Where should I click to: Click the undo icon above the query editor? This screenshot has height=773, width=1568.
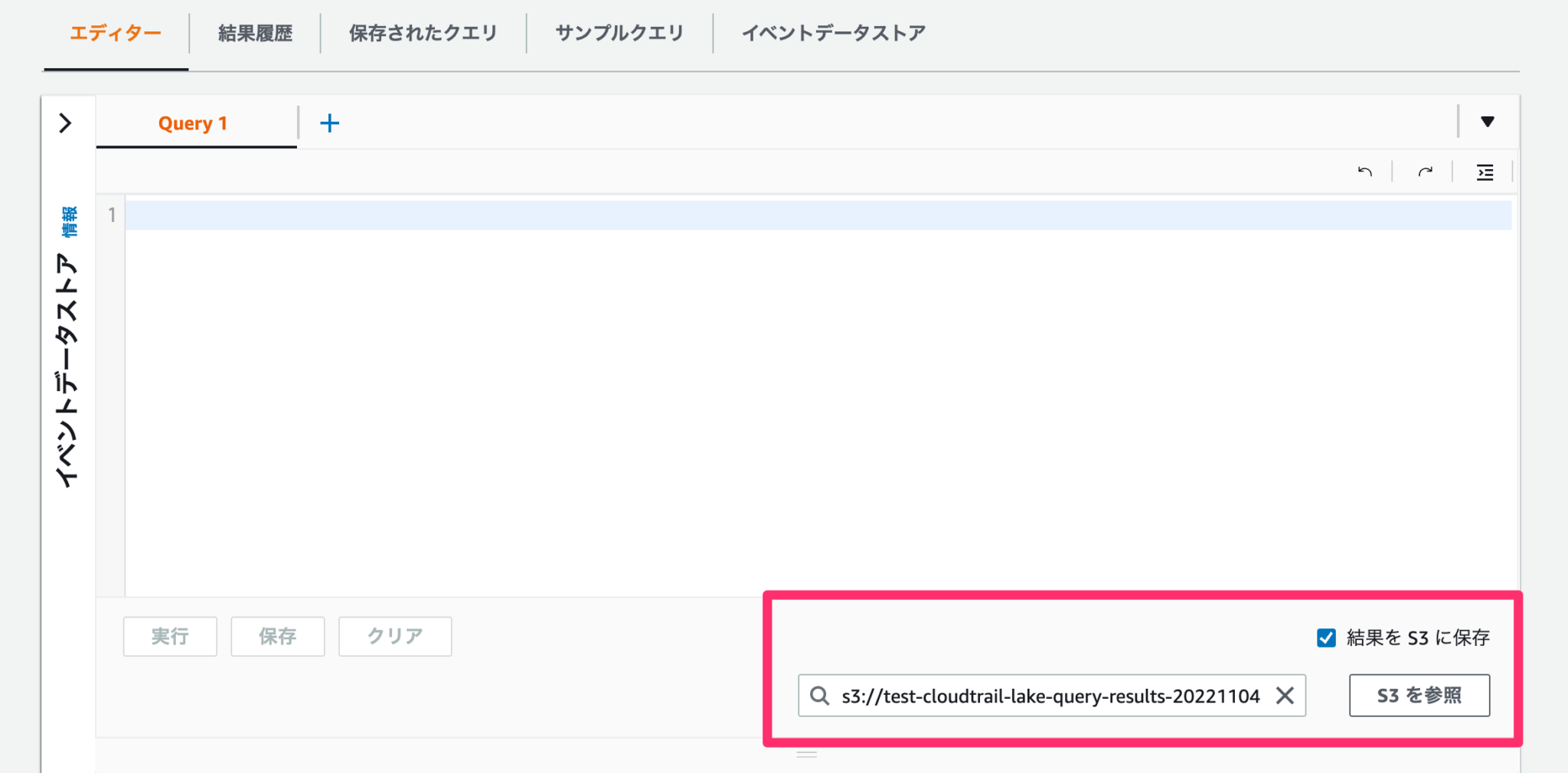click(x=1366, y=171)
